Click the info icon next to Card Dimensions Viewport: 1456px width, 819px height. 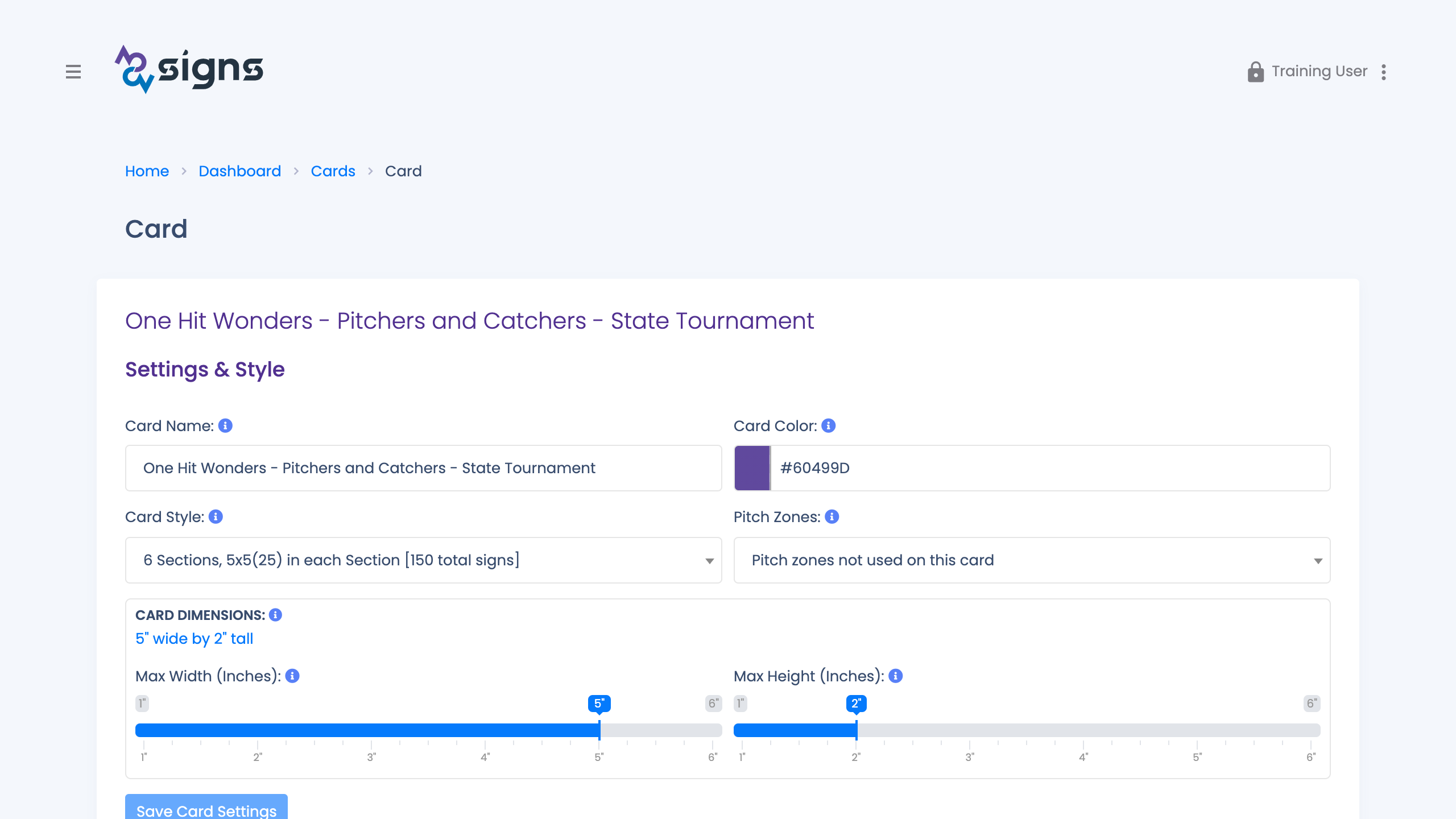pyautogui.click(x=277, y=615)
